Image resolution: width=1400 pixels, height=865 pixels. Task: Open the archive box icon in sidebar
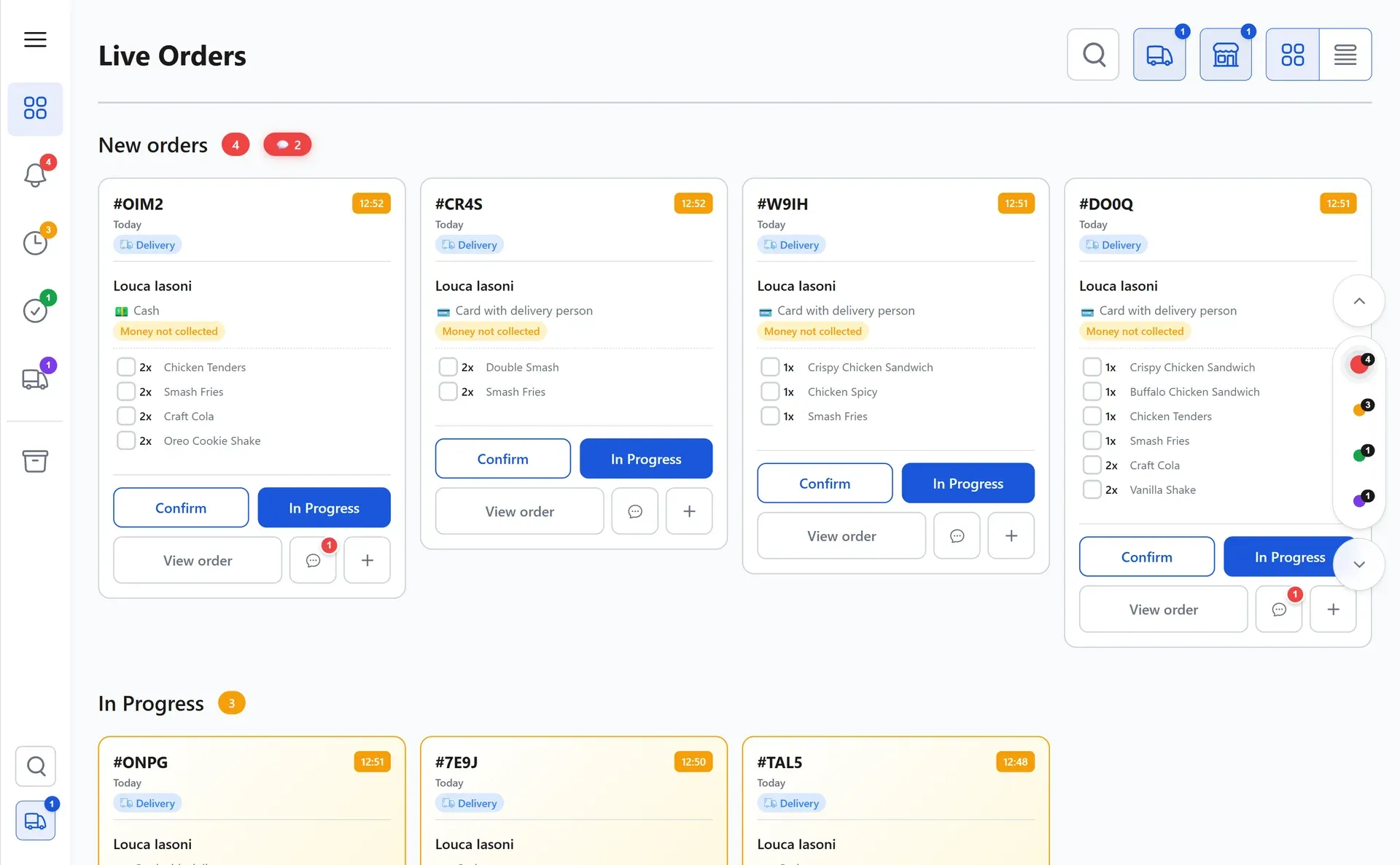pos(35,461)
